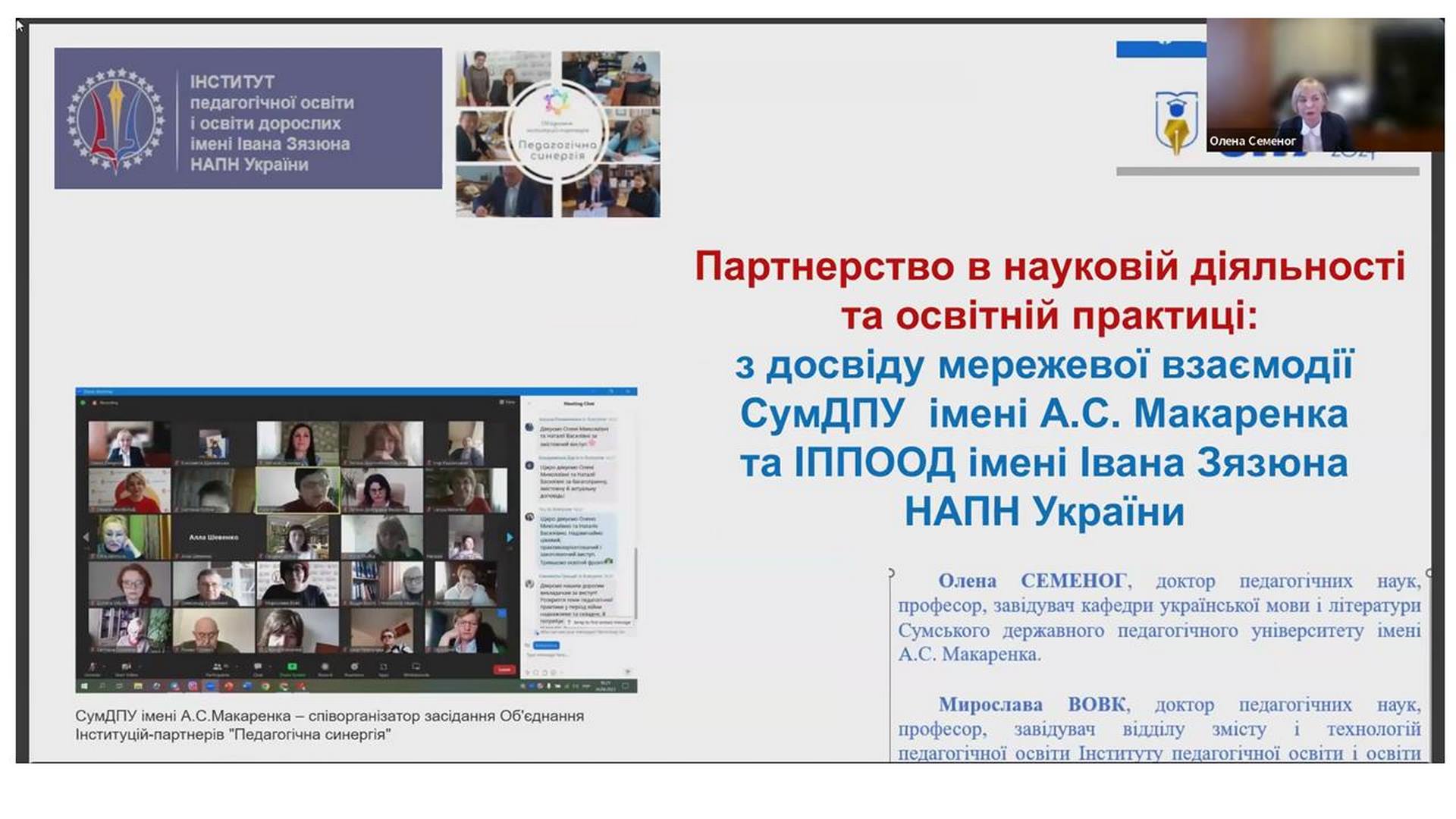The height and width of the screenshot is (819, 1456).
Task: Click red Leave button in embedded Zoom screenshot
Action: pos(504,670)
